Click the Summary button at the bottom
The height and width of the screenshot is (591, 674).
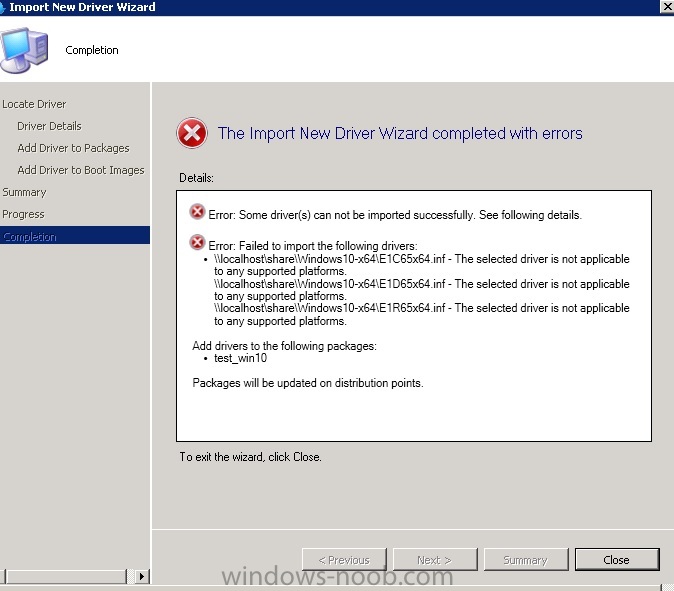[526, 560]
